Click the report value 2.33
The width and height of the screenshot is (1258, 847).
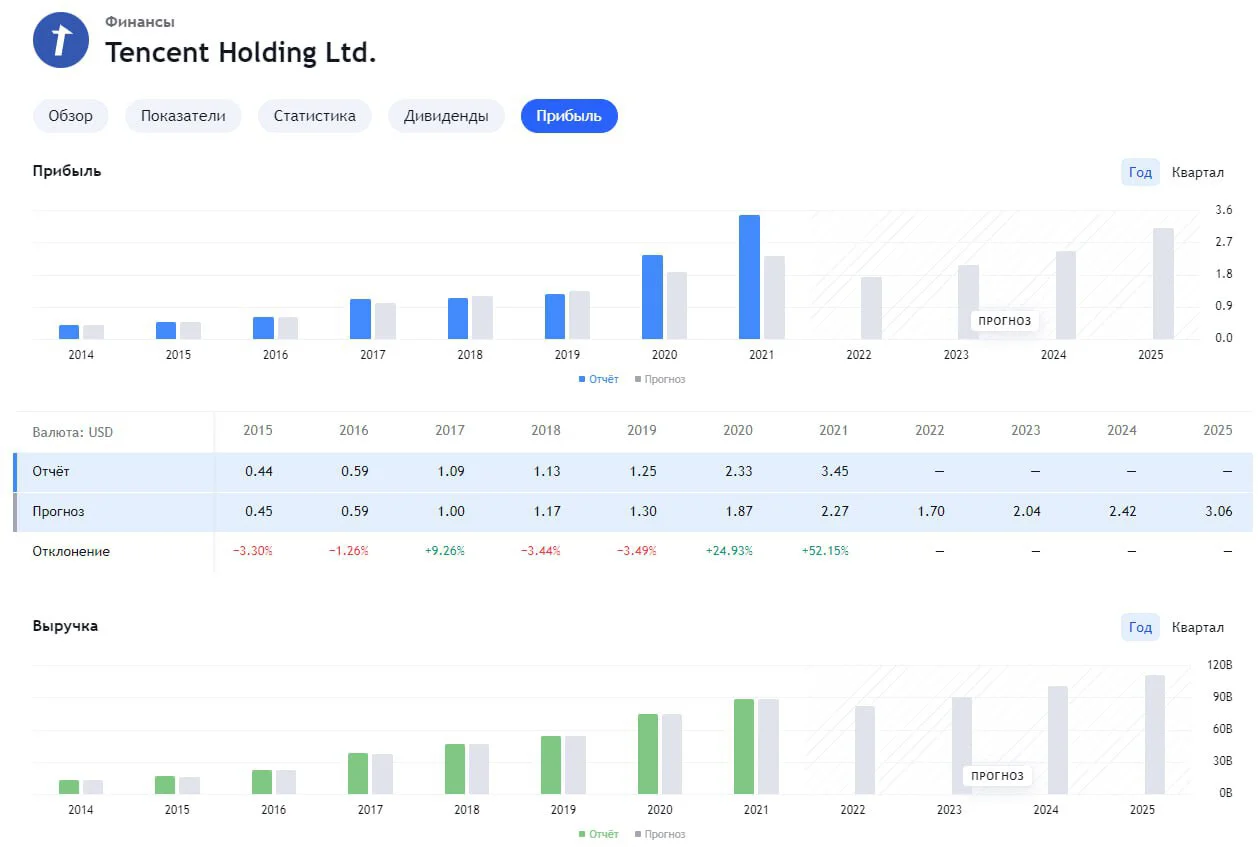coord(738,471)
